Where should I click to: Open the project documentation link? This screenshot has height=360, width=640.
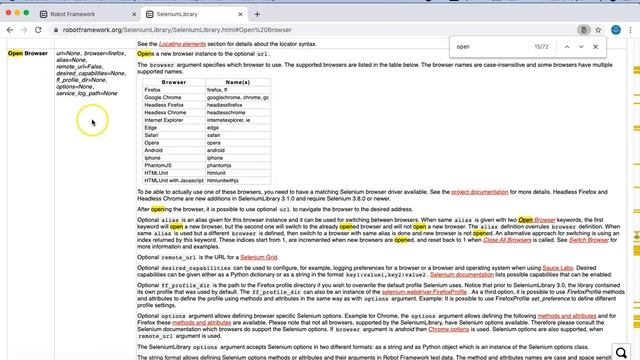click(480, 192)
